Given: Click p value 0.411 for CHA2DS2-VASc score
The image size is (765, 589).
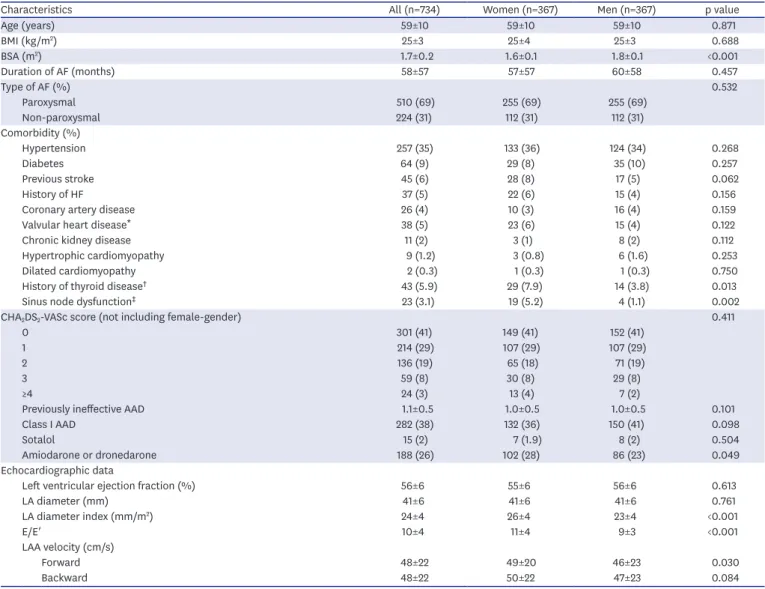Looking at the screenshot, I should coord(723,317).
